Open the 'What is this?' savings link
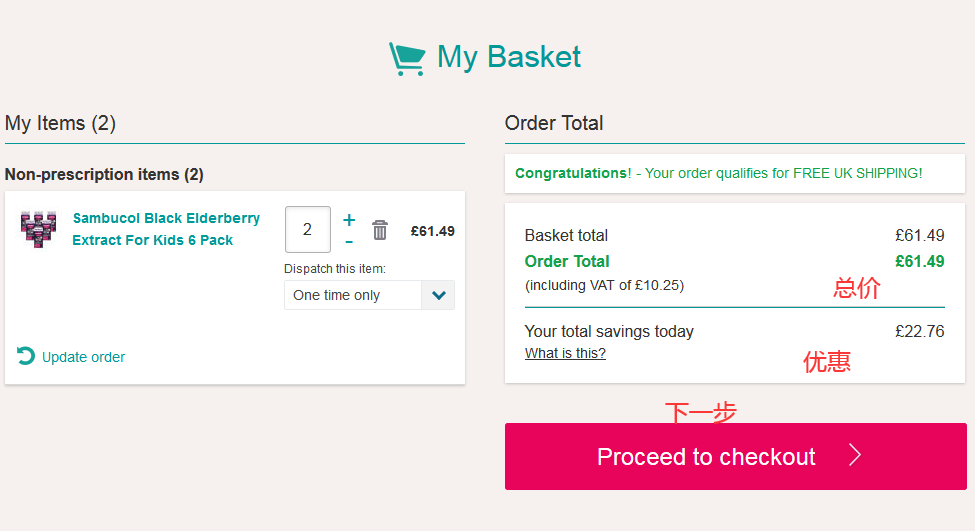 [x=565, y=353]
